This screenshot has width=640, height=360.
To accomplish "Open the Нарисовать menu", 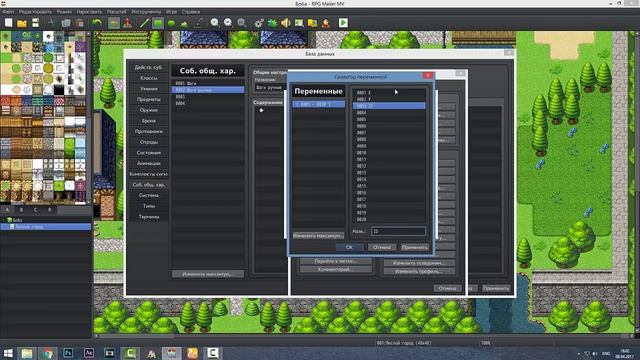I will [x=89, y=11].
